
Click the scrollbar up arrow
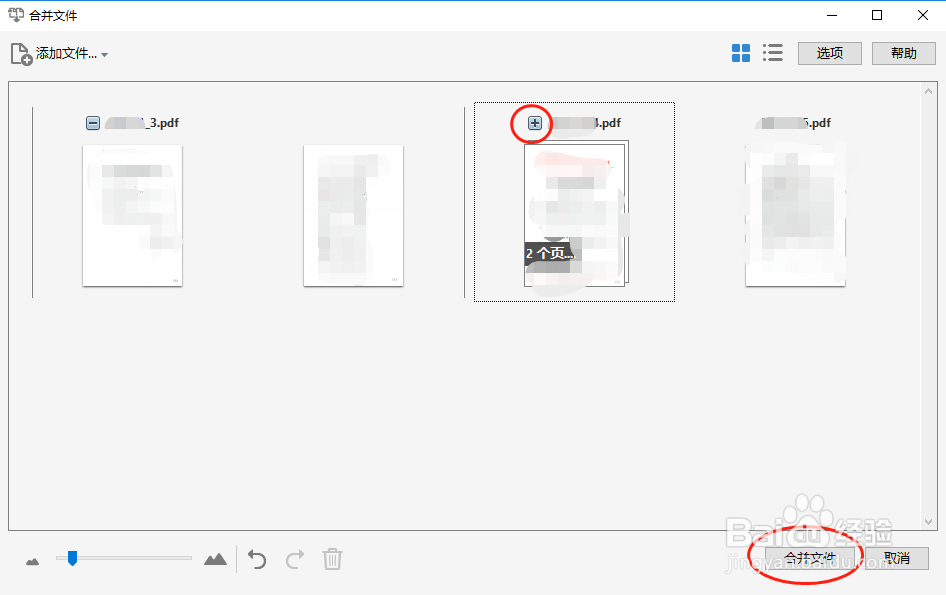[928, 92]
